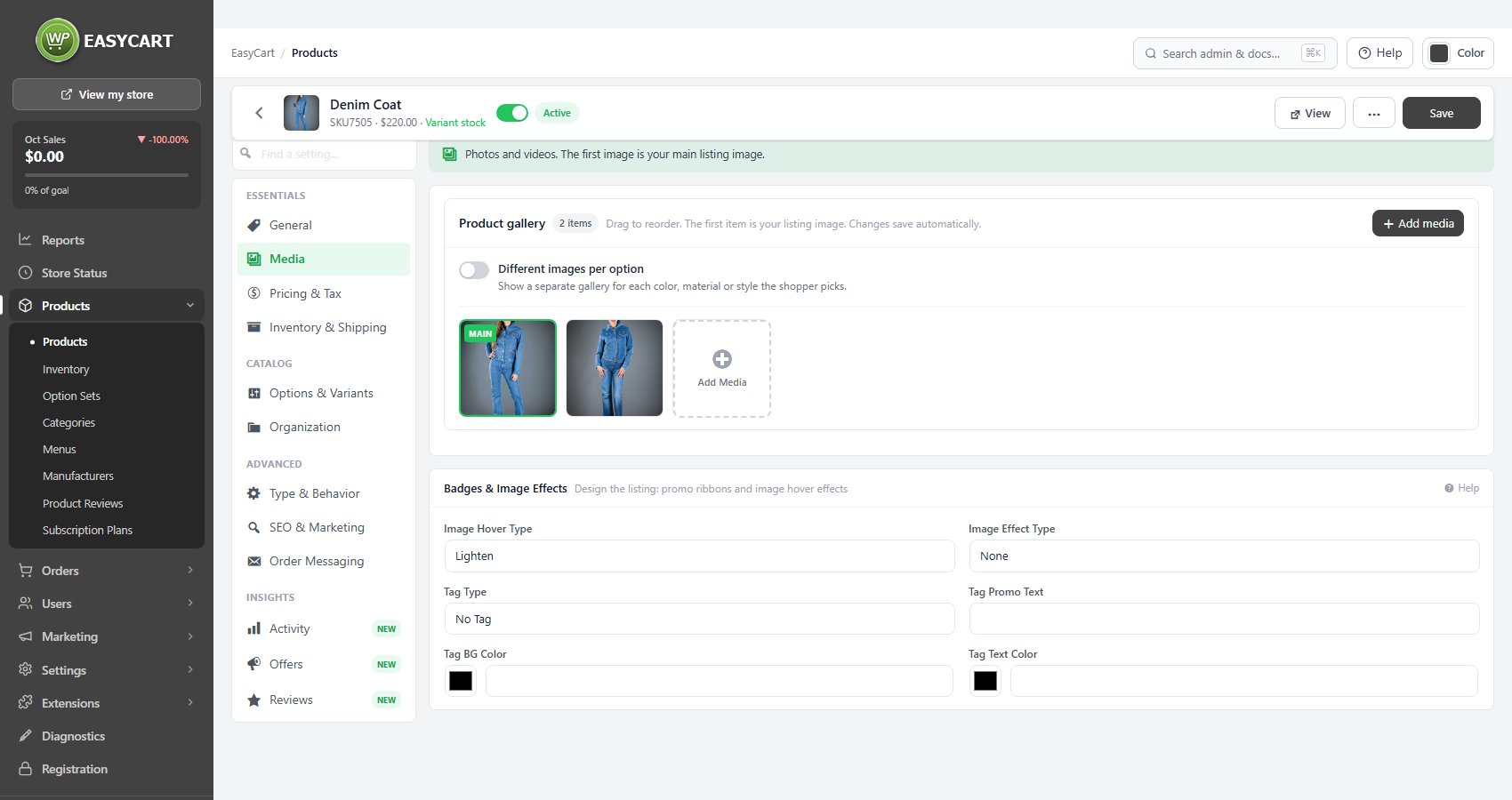Click the Pricing & Tax dollar icon
The height and width of the screenshot is (800, 1512).
pos(253,293)
